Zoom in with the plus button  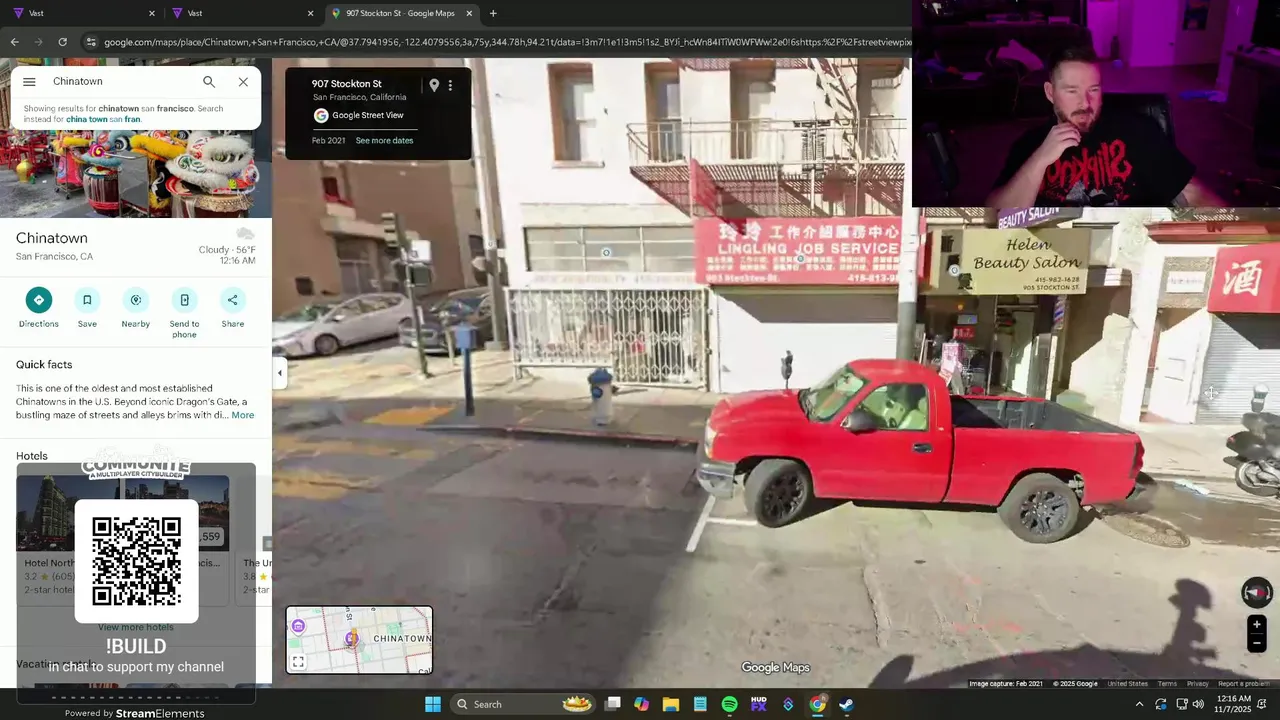1257,625
